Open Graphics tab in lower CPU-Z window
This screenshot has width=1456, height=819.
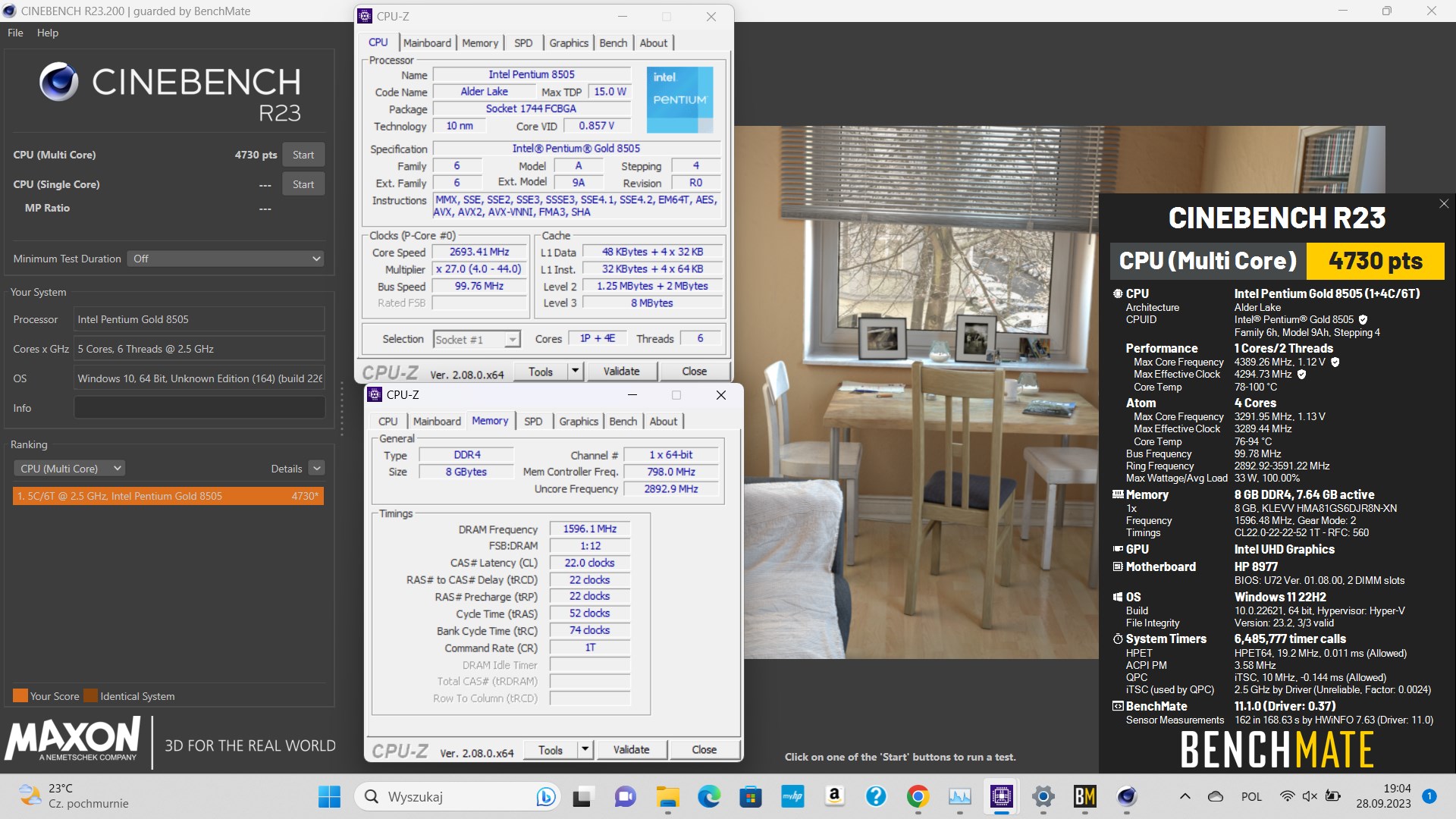click(579, 422)
